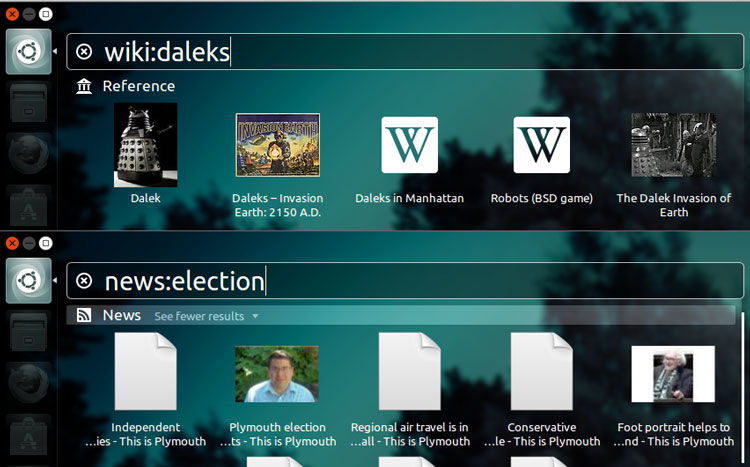Click the Plymouth election result caption
The image size is (750, 467).
click(x=277, y=434)
